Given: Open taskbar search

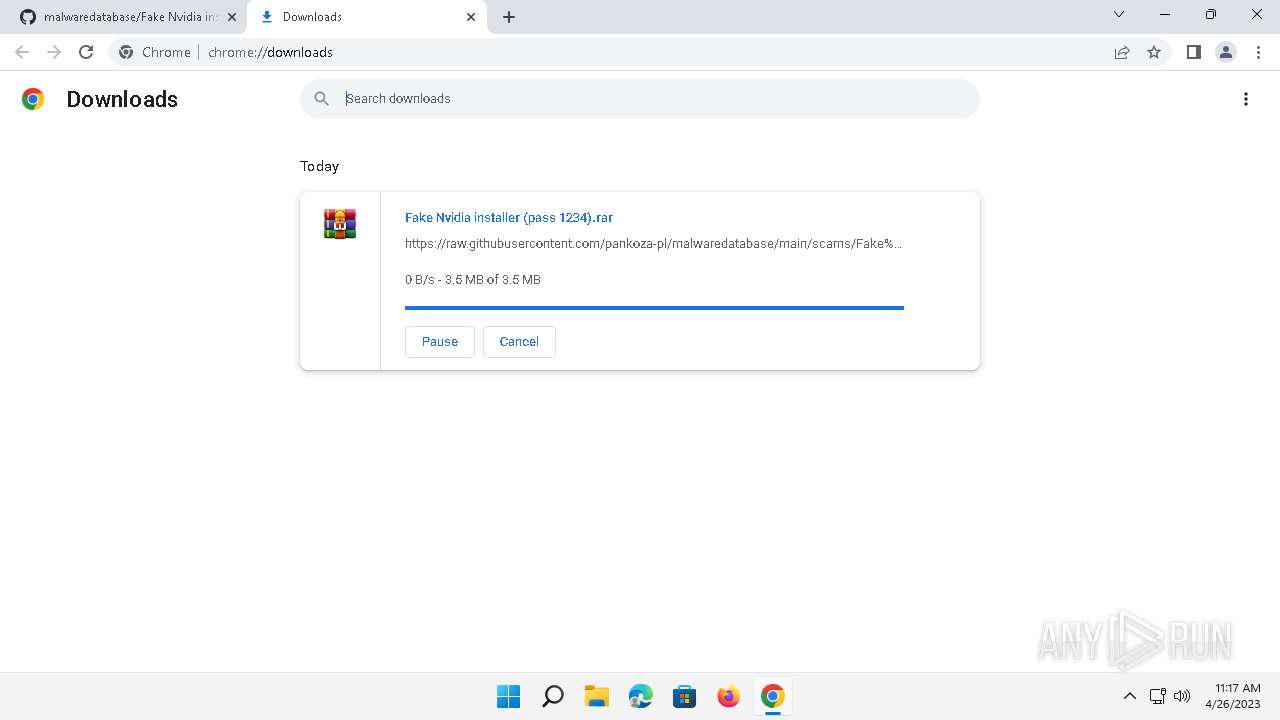Looking at the screenshot, I should [553, 696].
